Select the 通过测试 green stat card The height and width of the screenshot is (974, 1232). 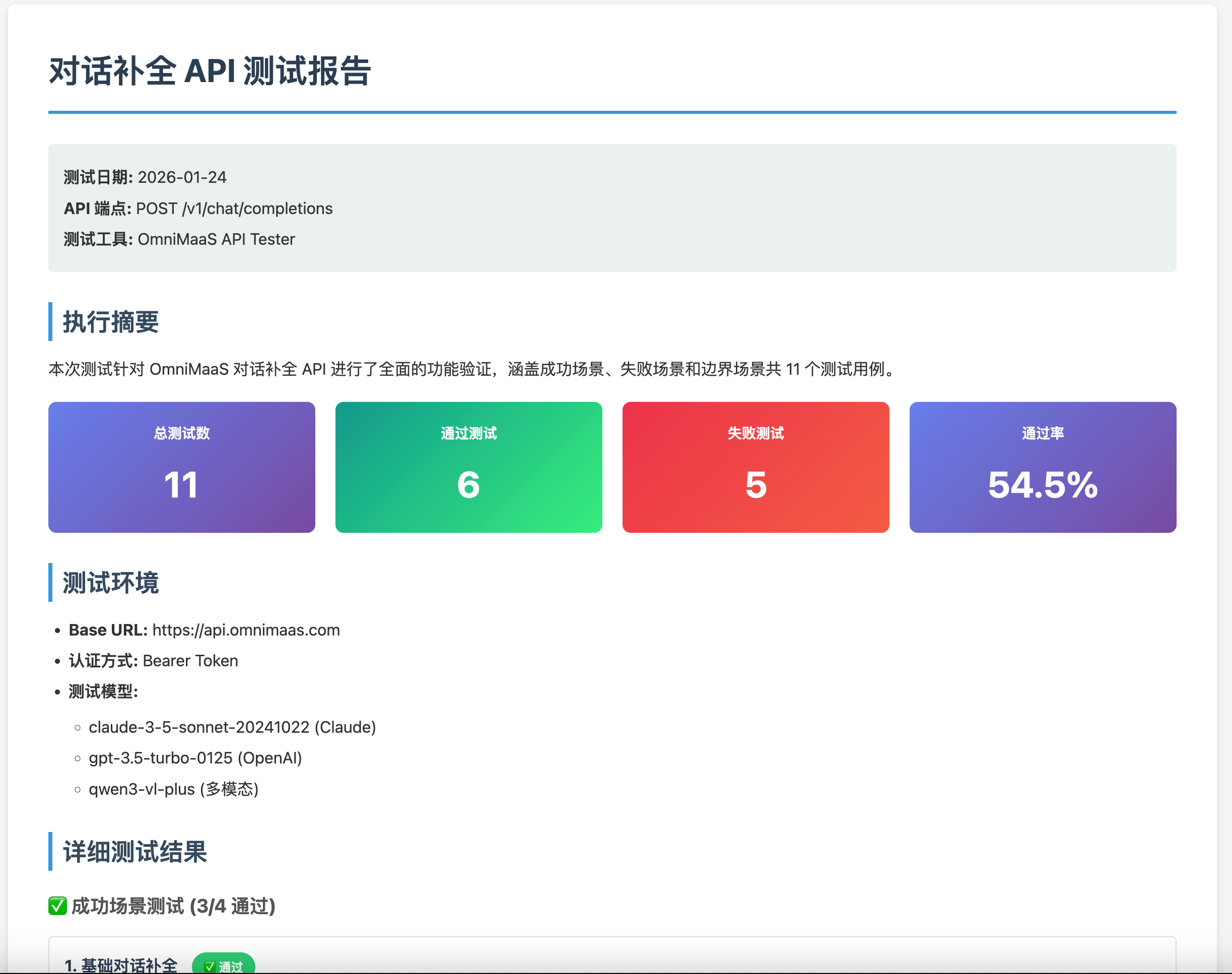tap(468, 467)
